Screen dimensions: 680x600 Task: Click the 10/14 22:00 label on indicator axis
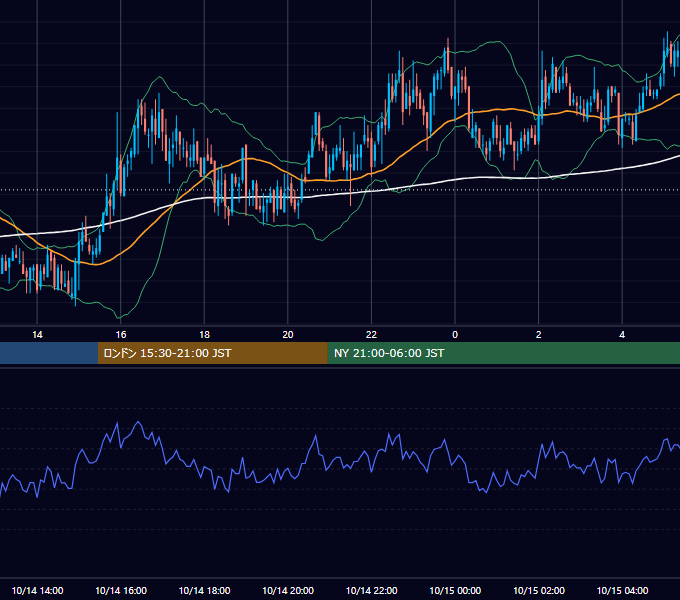tap(371, 590)
